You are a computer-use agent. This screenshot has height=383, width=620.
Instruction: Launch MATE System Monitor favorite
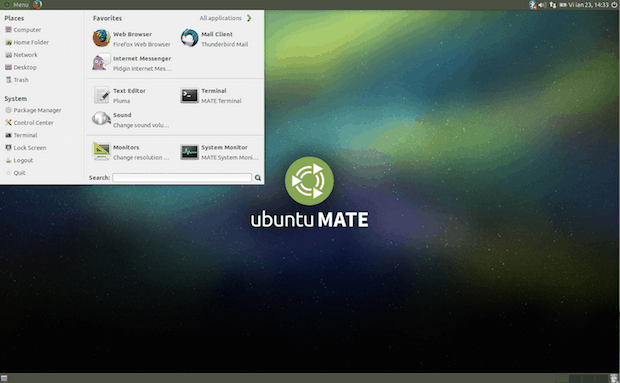coord(219,152)
